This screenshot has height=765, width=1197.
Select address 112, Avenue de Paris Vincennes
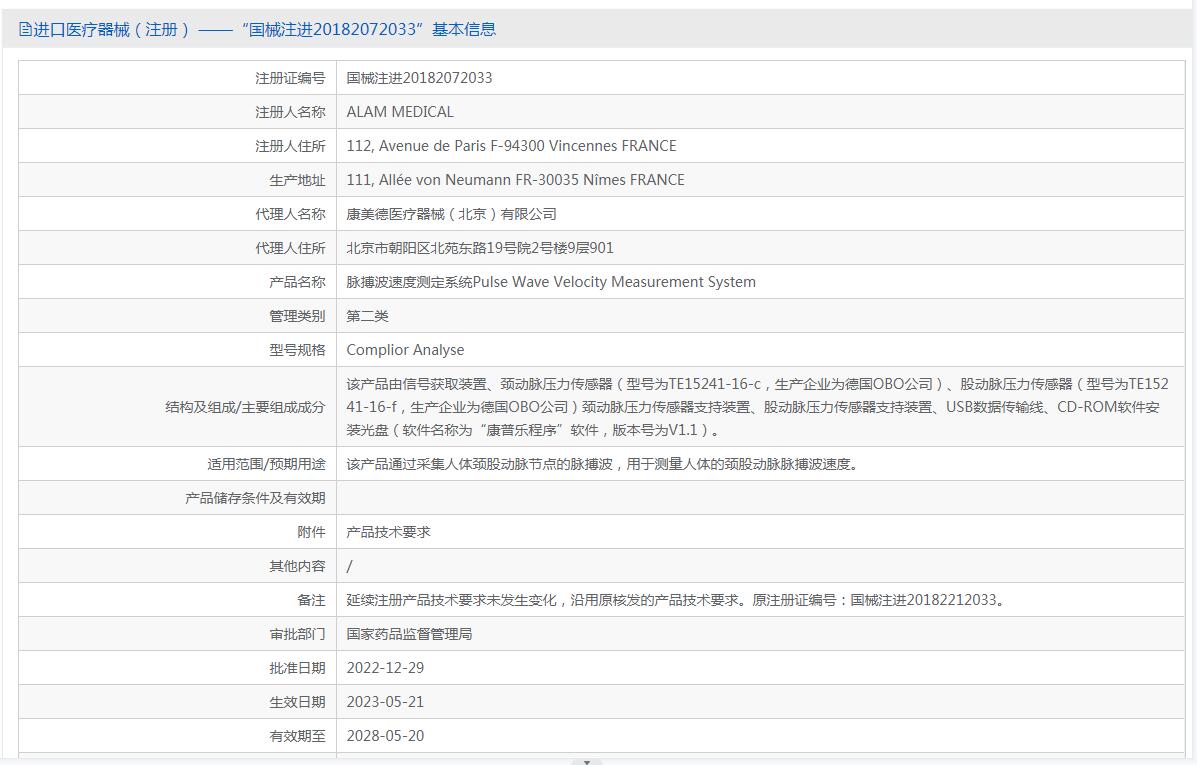click(511, 146)
